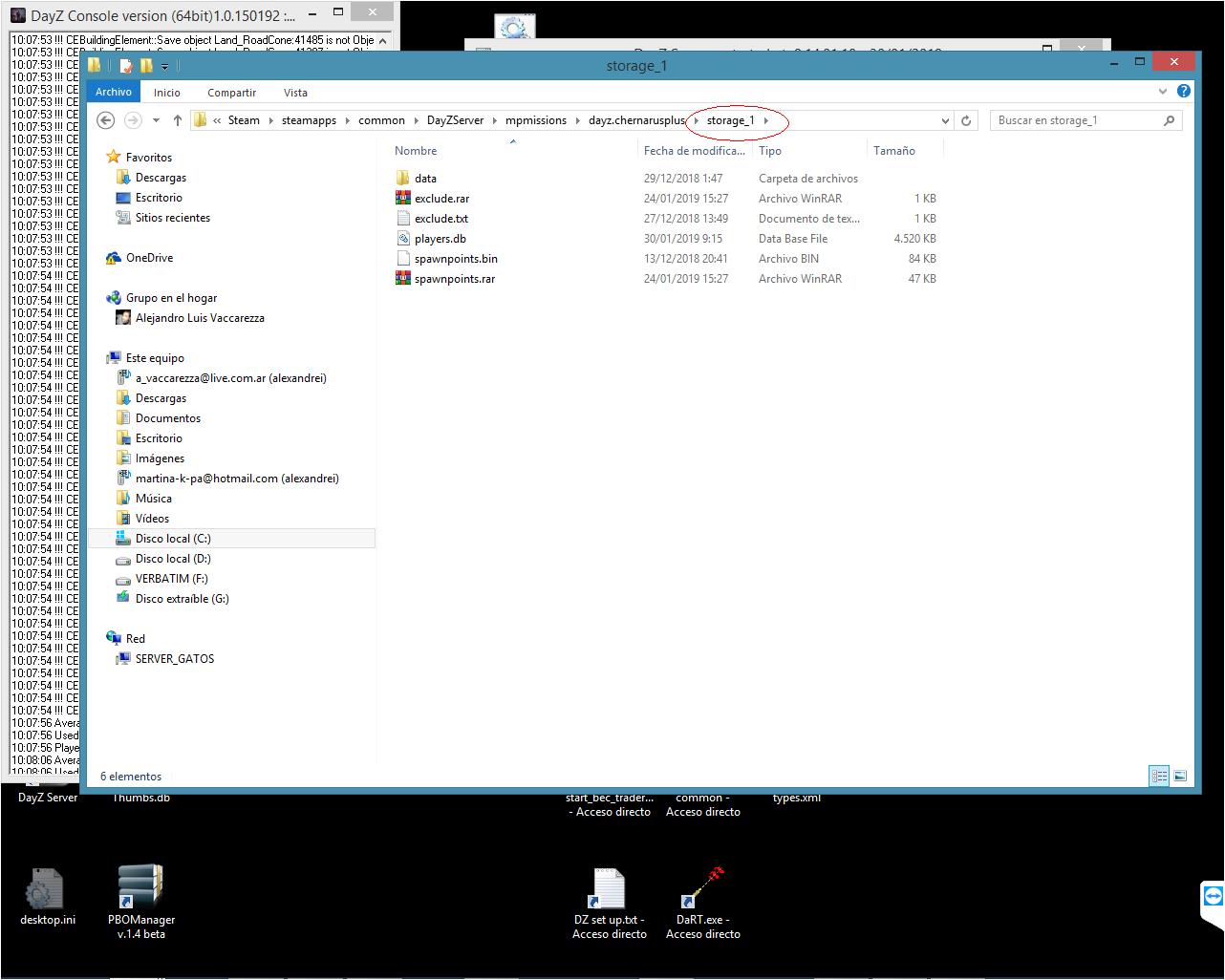This screenshot has height=980, width=1225.
Task: Go back with the back arrow button
Action: (x=106, y=120)
